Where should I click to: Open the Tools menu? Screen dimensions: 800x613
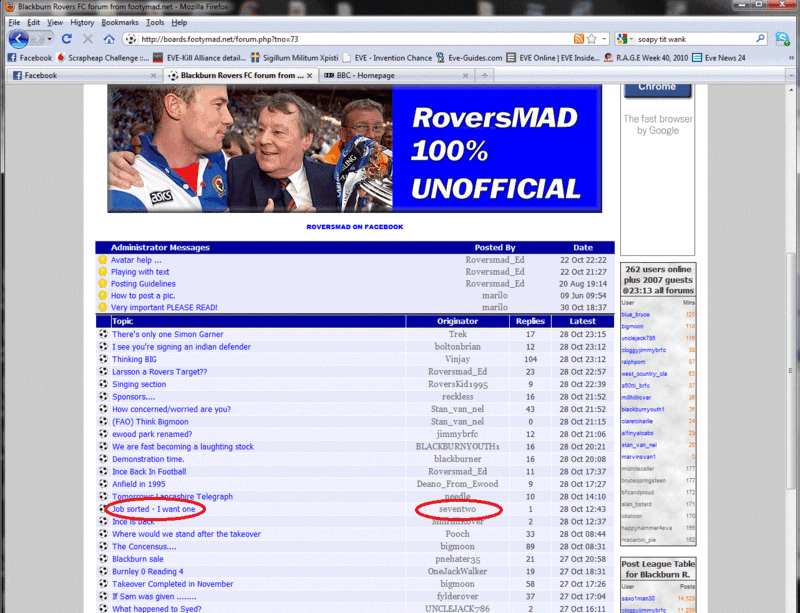tap(155, 22)
